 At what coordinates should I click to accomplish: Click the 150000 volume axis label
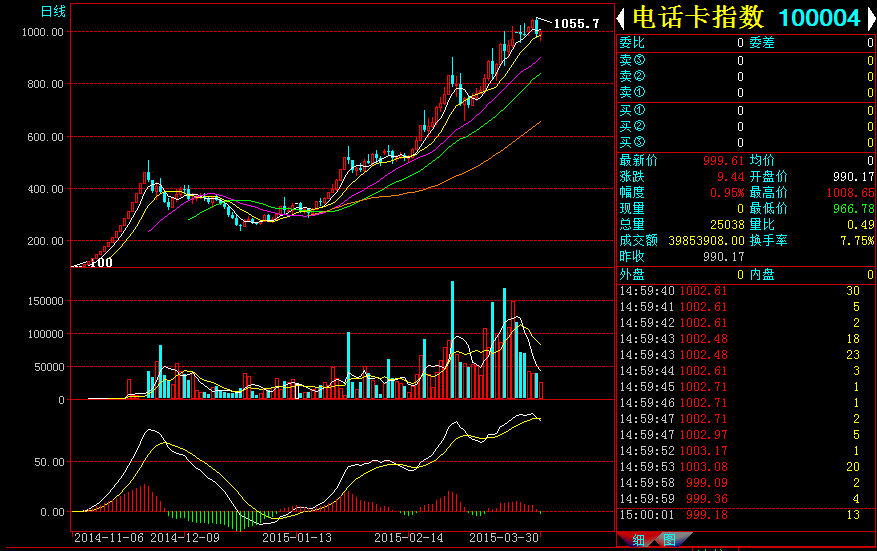click(46, 301)
